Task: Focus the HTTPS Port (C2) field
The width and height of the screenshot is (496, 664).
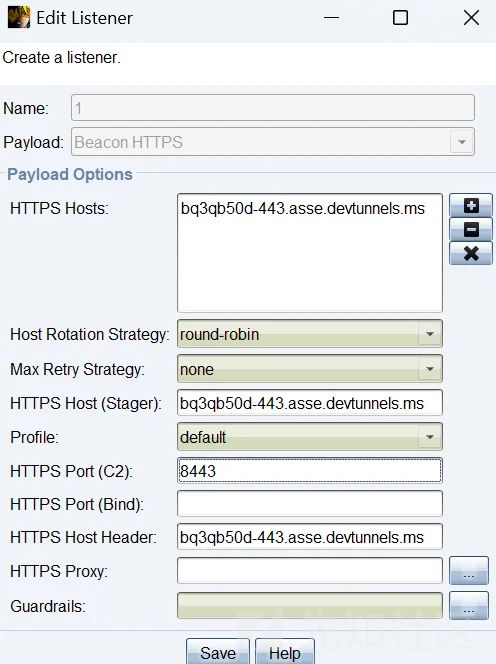Action: click(x=310, y=470)
